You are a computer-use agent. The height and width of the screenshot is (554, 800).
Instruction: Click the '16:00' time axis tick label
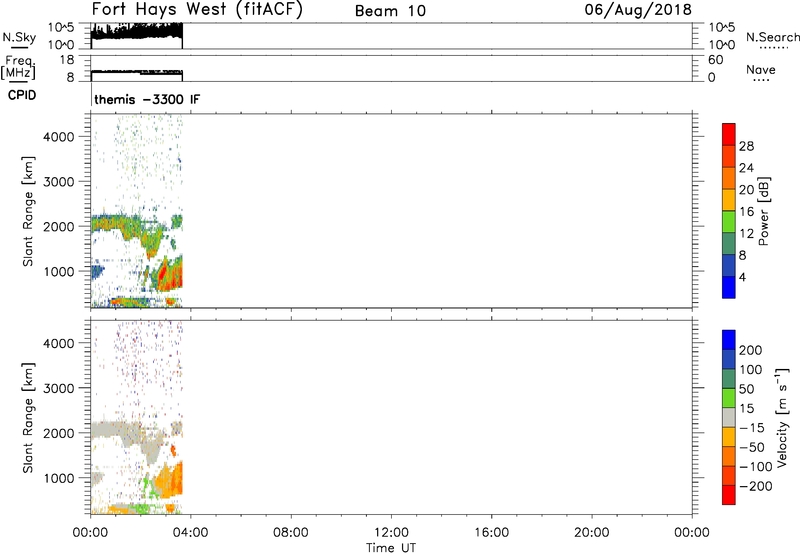491,533
